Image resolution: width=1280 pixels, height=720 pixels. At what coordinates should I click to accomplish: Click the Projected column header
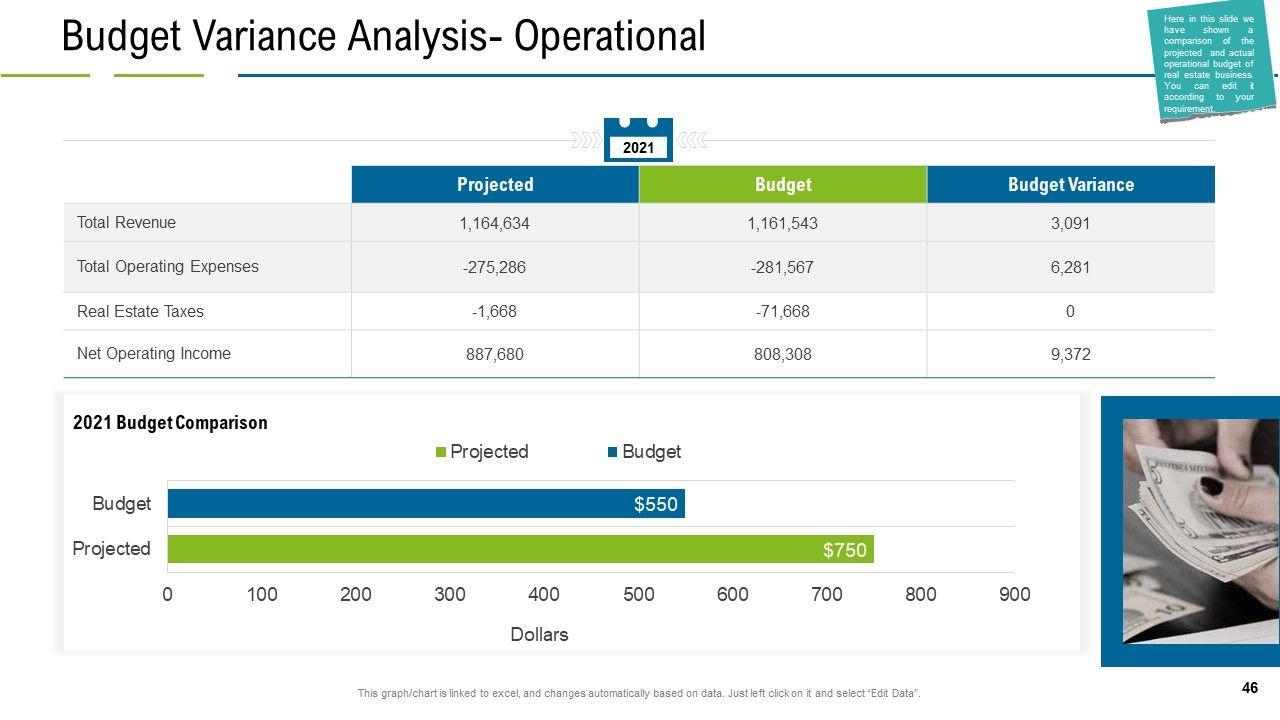(495, 184)
